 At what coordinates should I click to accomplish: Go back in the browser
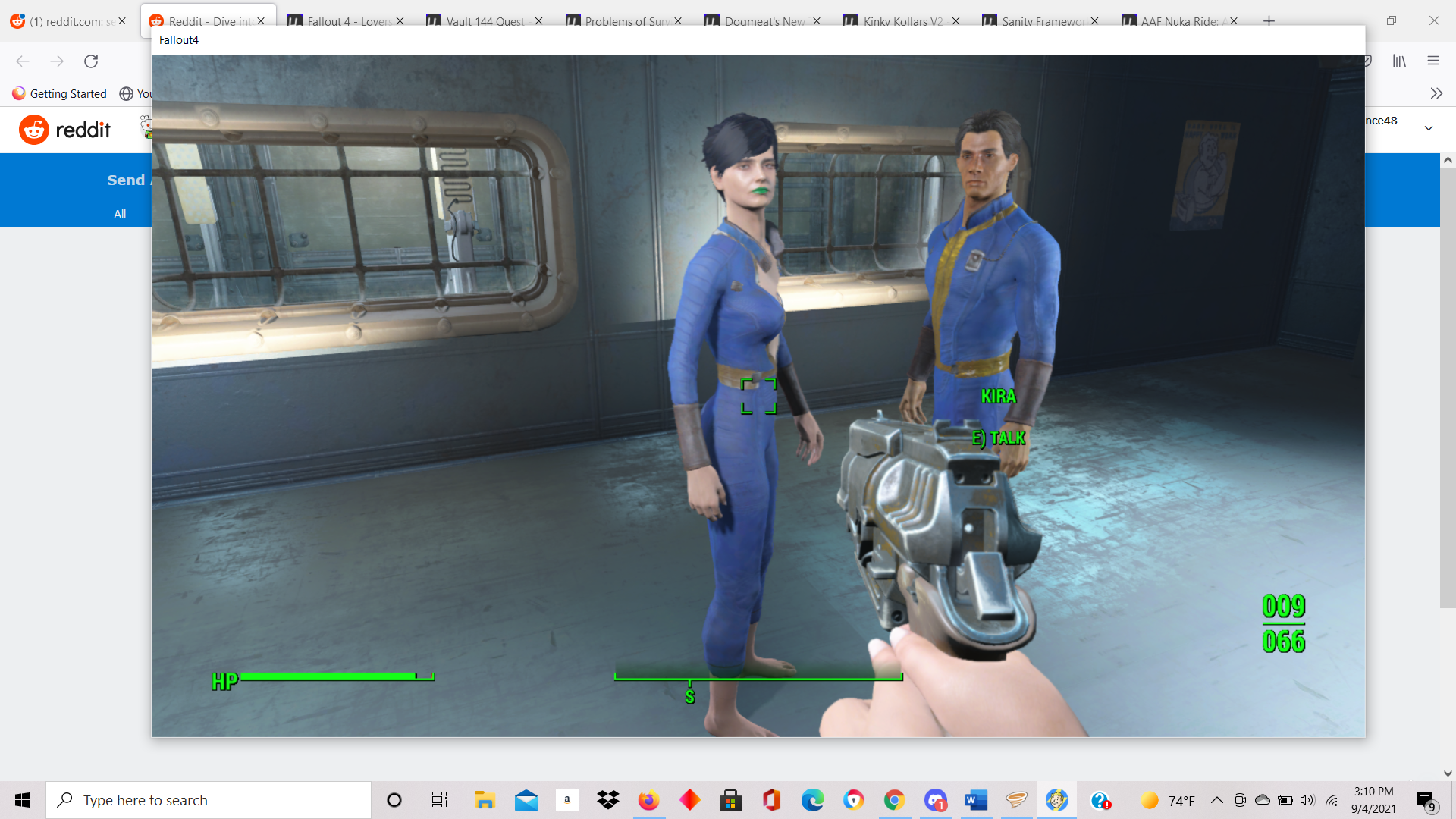click(23, 61)
